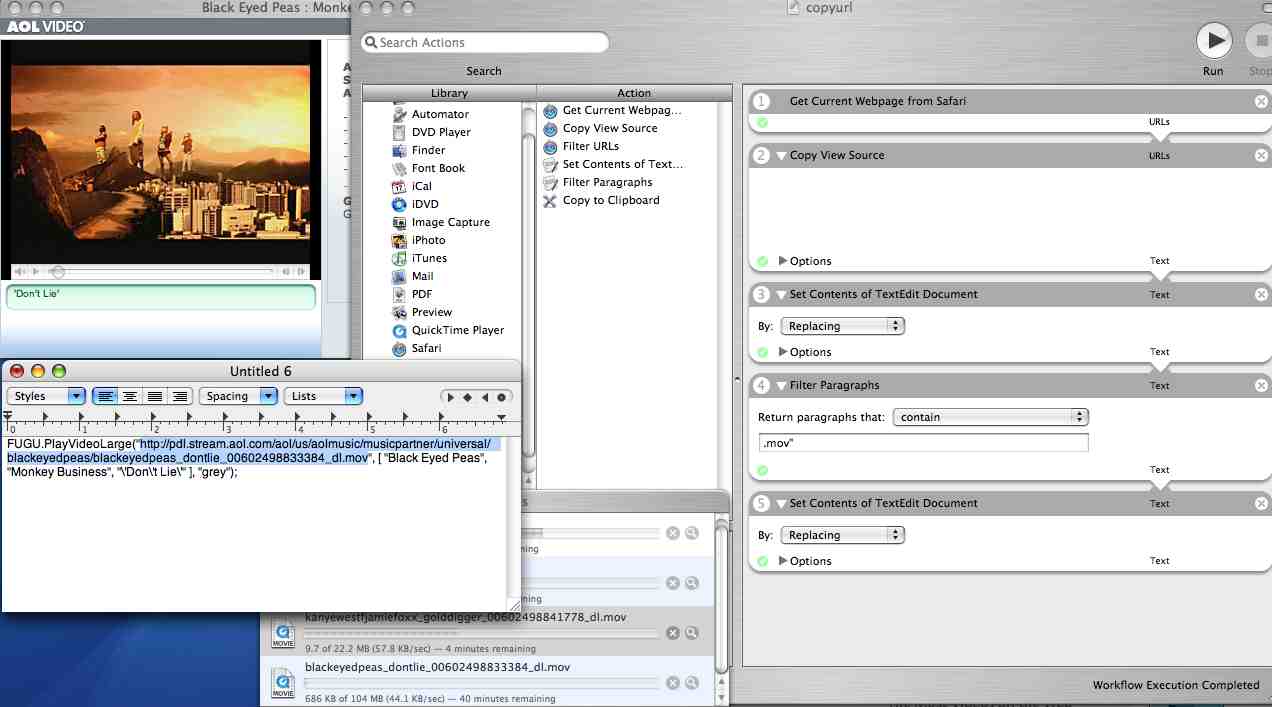Remove Get Current Webpage from Safari action
This screenshot has height=707, width=1272.
point(1261,101)
